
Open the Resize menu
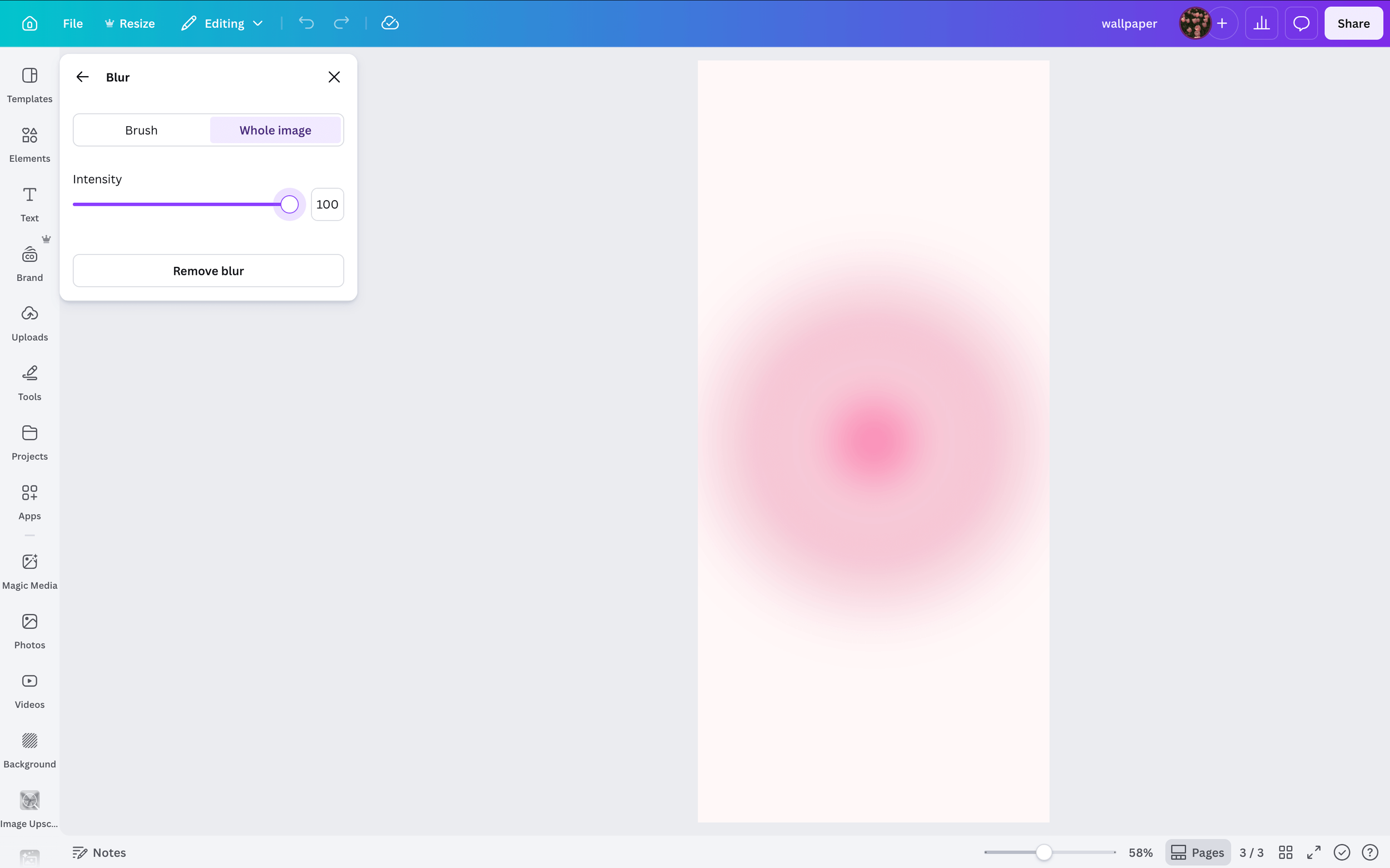130,23
